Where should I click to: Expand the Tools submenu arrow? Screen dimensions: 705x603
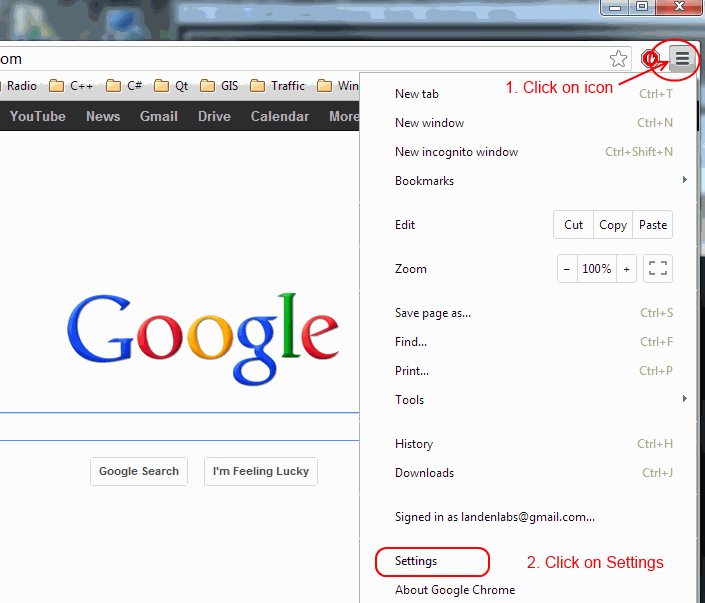click(x=684, y=399)
